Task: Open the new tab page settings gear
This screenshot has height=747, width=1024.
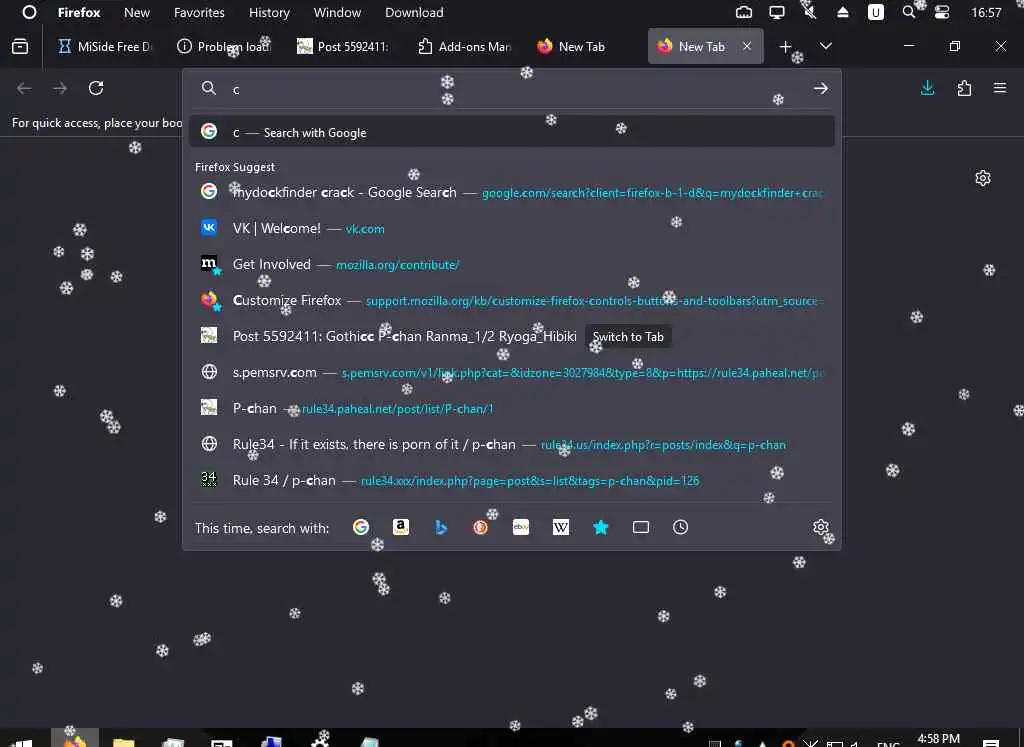Action: pyautogui.click(x=983, y=178)
